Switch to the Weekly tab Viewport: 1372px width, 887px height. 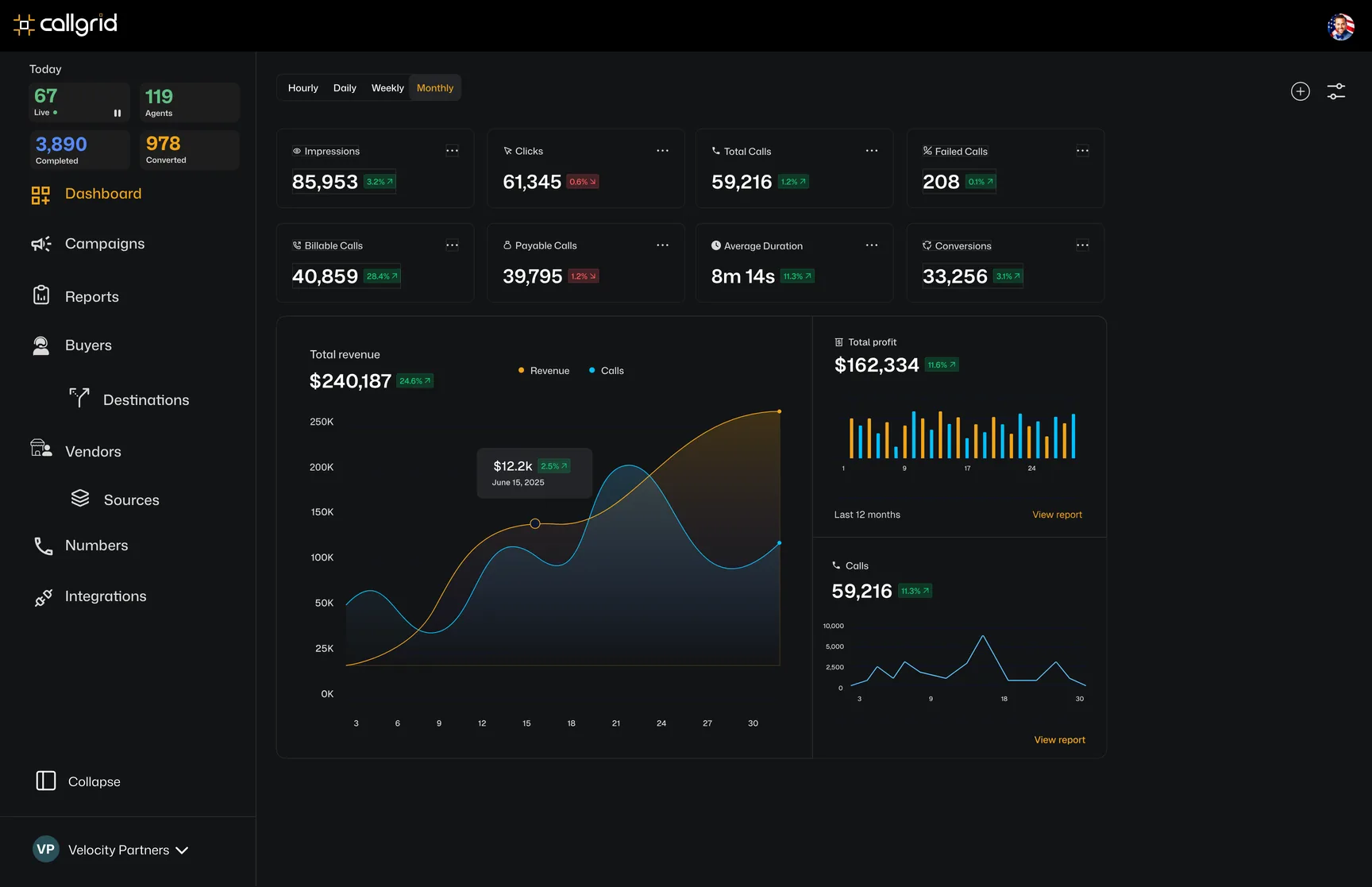(387, 88)
